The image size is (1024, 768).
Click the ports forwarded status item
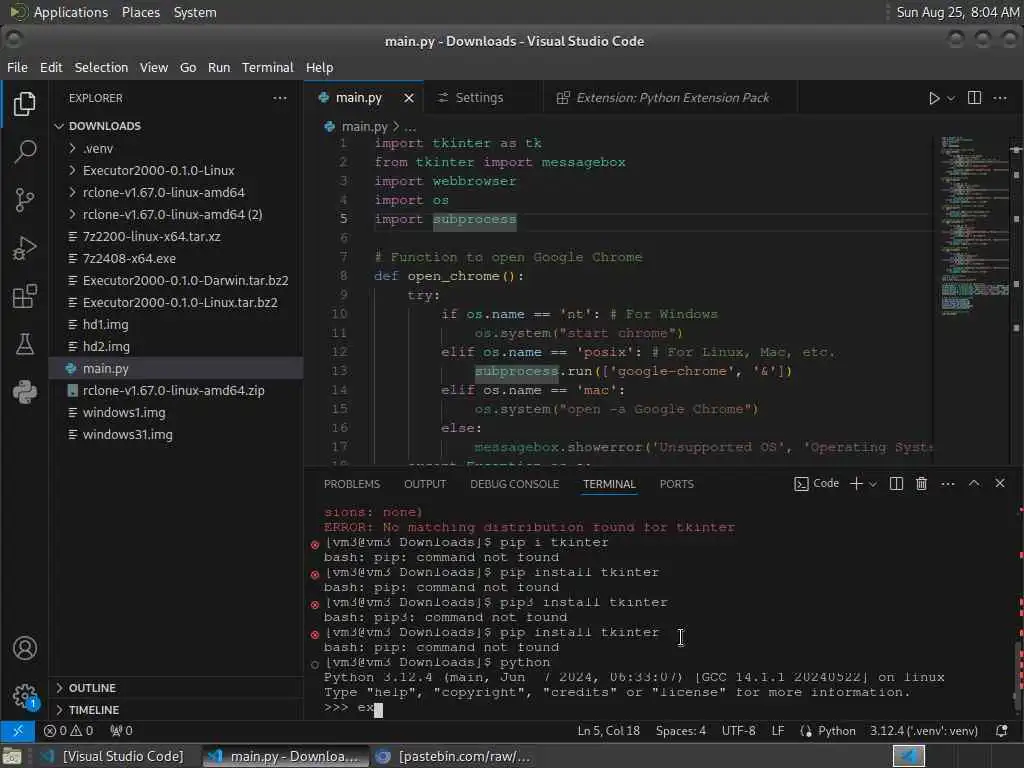click(121, 731)
